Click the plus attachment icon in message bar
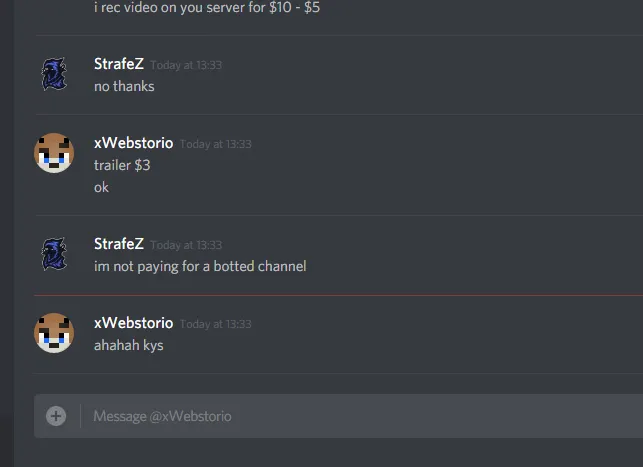This screenshot has width=643, height=467. coord(56,416)
